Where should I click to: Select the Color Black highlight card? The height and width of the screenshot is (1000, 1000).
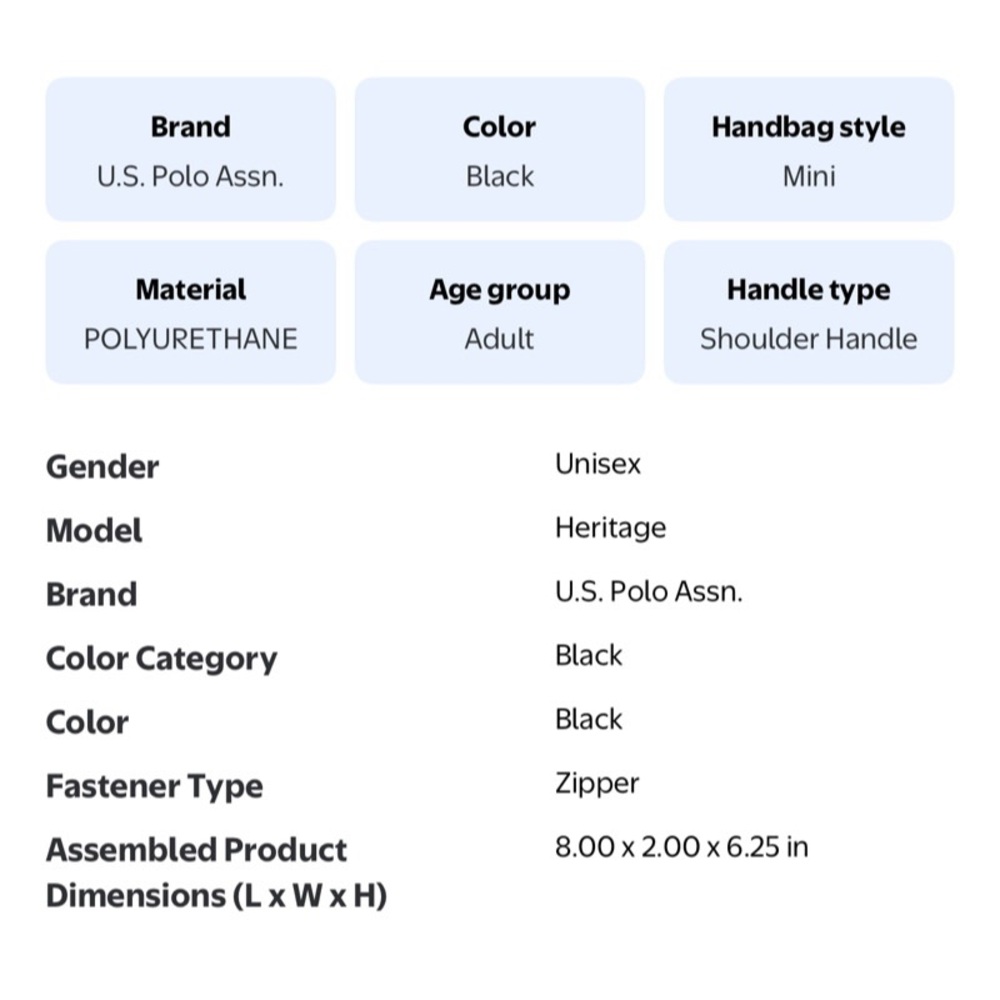[x=499, y=150]
